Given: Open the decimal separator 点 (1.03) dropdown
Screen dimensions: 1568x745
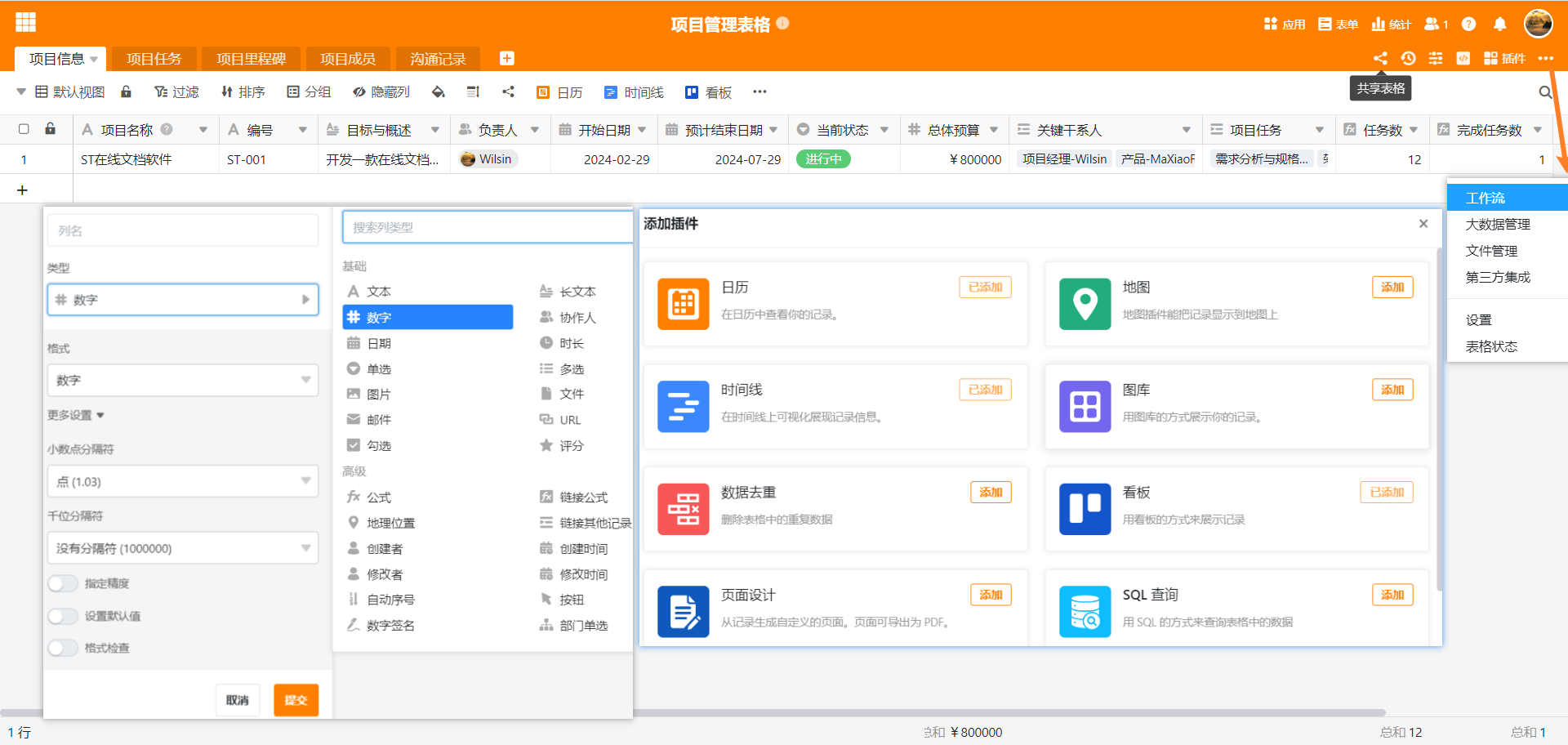Looking at the screenshot, I should pyautogui.click(x=183, y=481).
